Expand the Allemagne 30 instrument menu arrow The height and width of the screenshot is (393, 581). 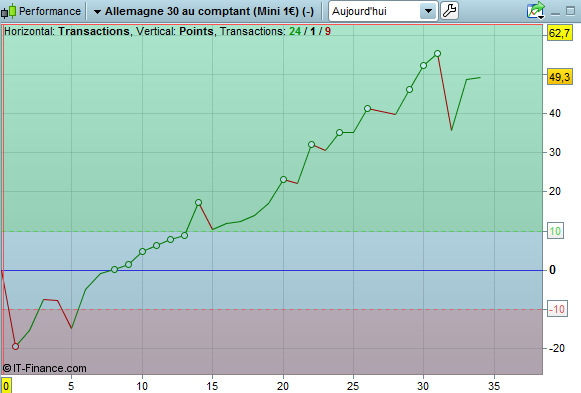click(x=97, y=12)
